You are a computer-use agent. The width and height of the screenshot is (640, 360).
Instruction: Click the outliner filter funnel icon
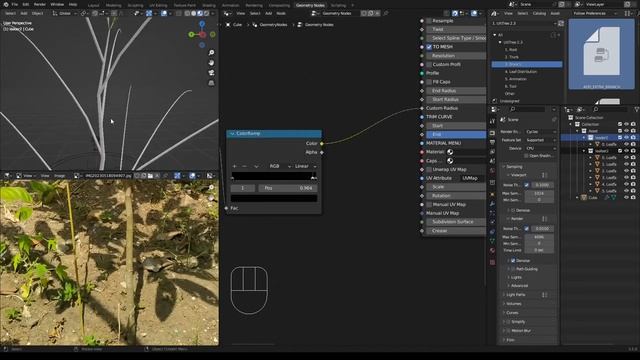(x=636, y=109)
